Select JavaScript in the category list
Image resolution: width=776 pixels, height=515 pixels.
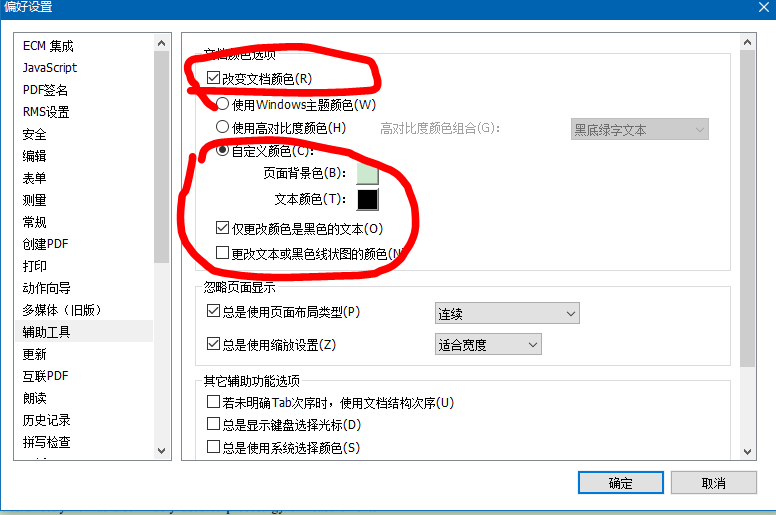point(50,68)
